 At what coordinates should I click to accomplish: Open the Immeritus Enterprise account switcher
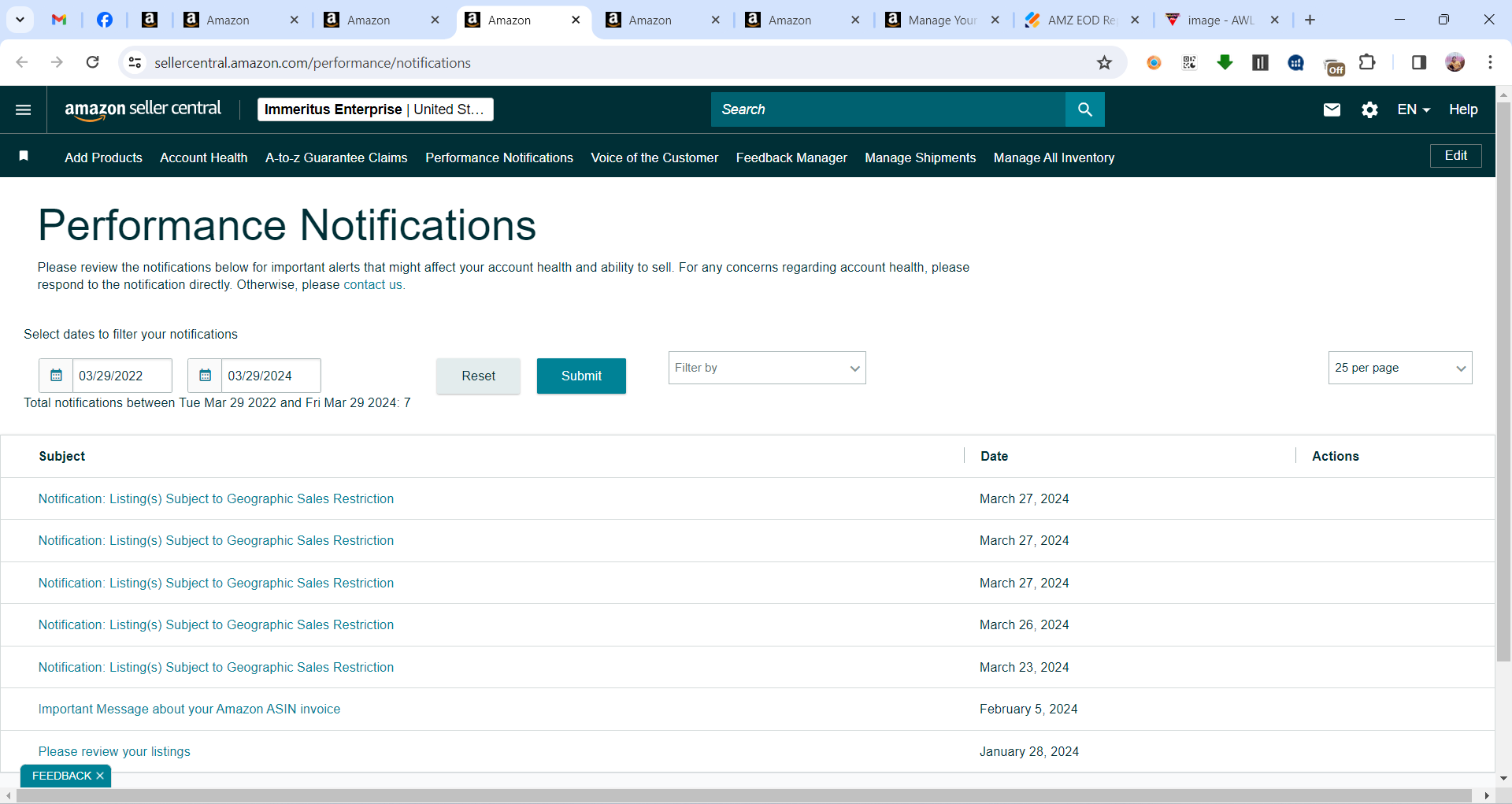375,109
